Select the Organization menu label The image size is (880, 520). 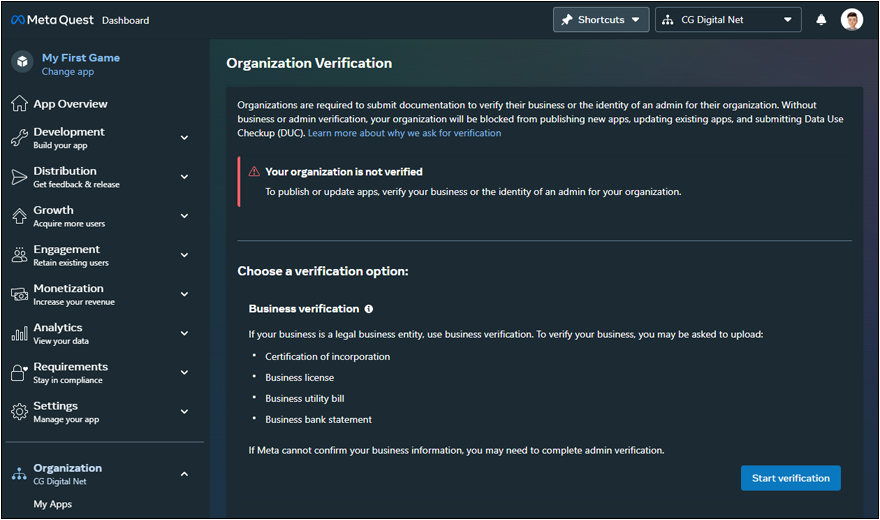click(67, 468)
